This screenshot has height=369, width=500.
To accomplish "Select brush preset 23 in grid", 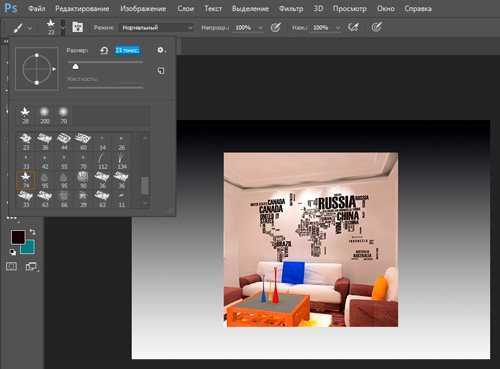I will (x=26, y=141).
